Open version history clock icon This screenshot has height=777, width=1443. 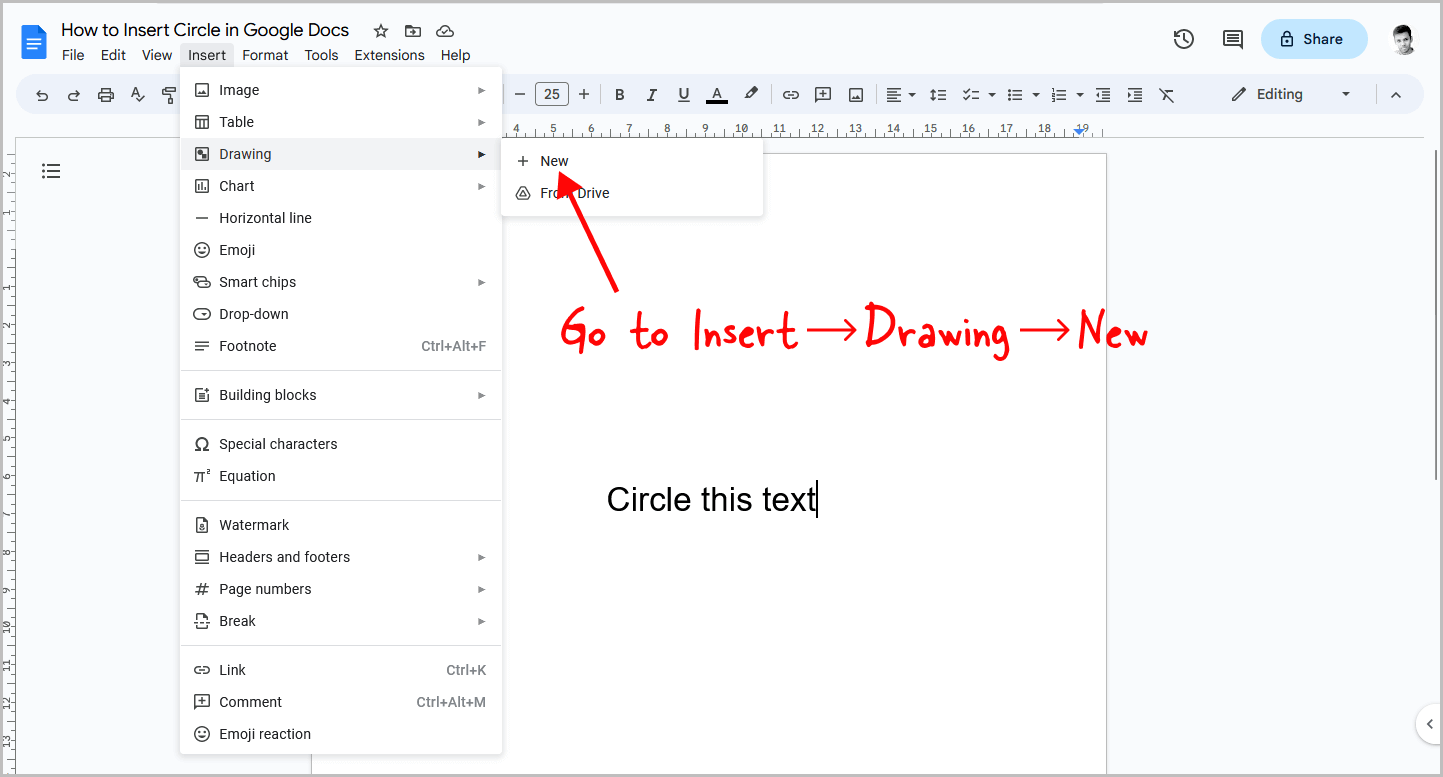[x=1184, y=39]
